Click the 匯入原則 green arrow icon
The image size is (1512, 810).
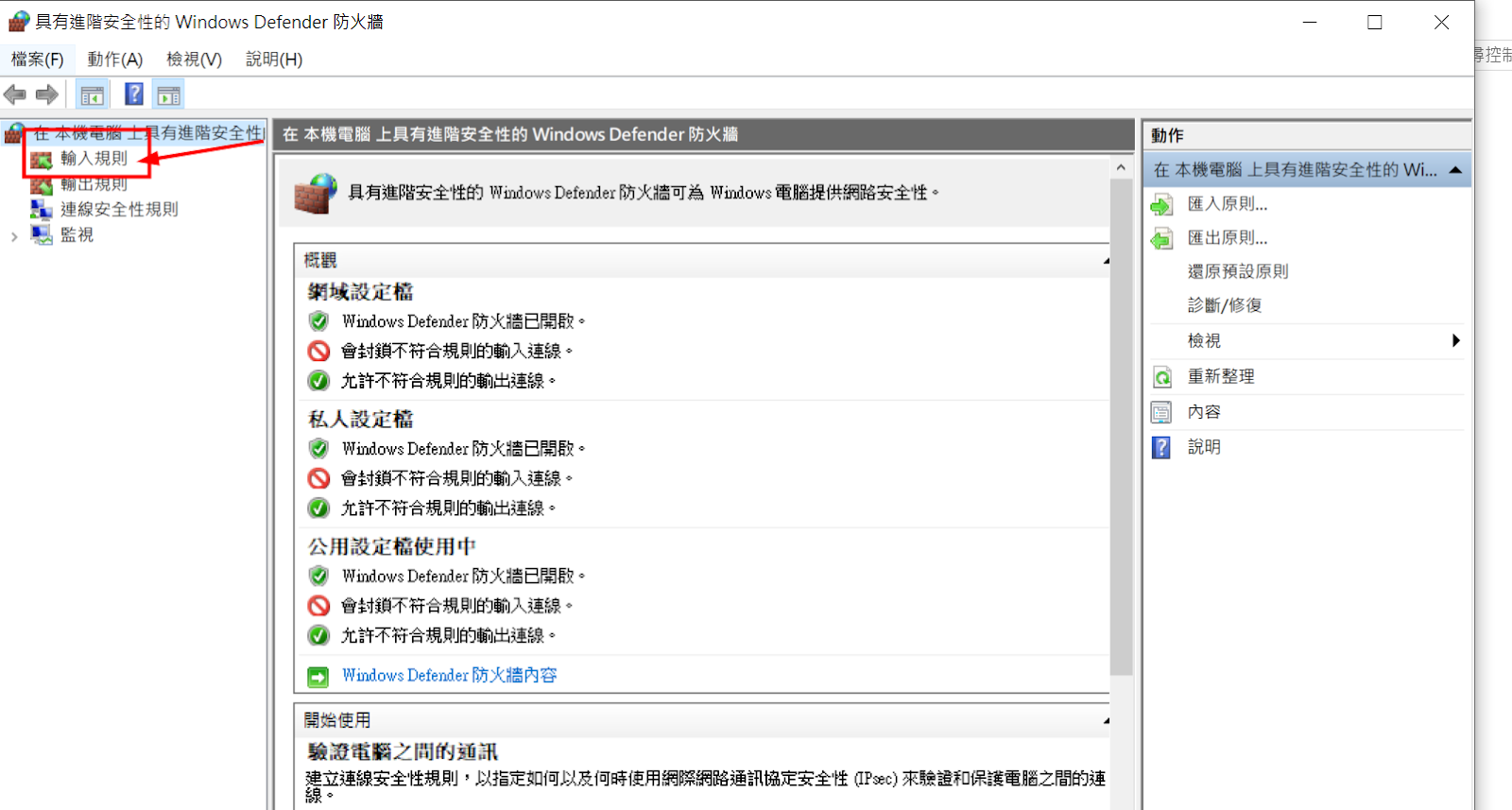1161,204
